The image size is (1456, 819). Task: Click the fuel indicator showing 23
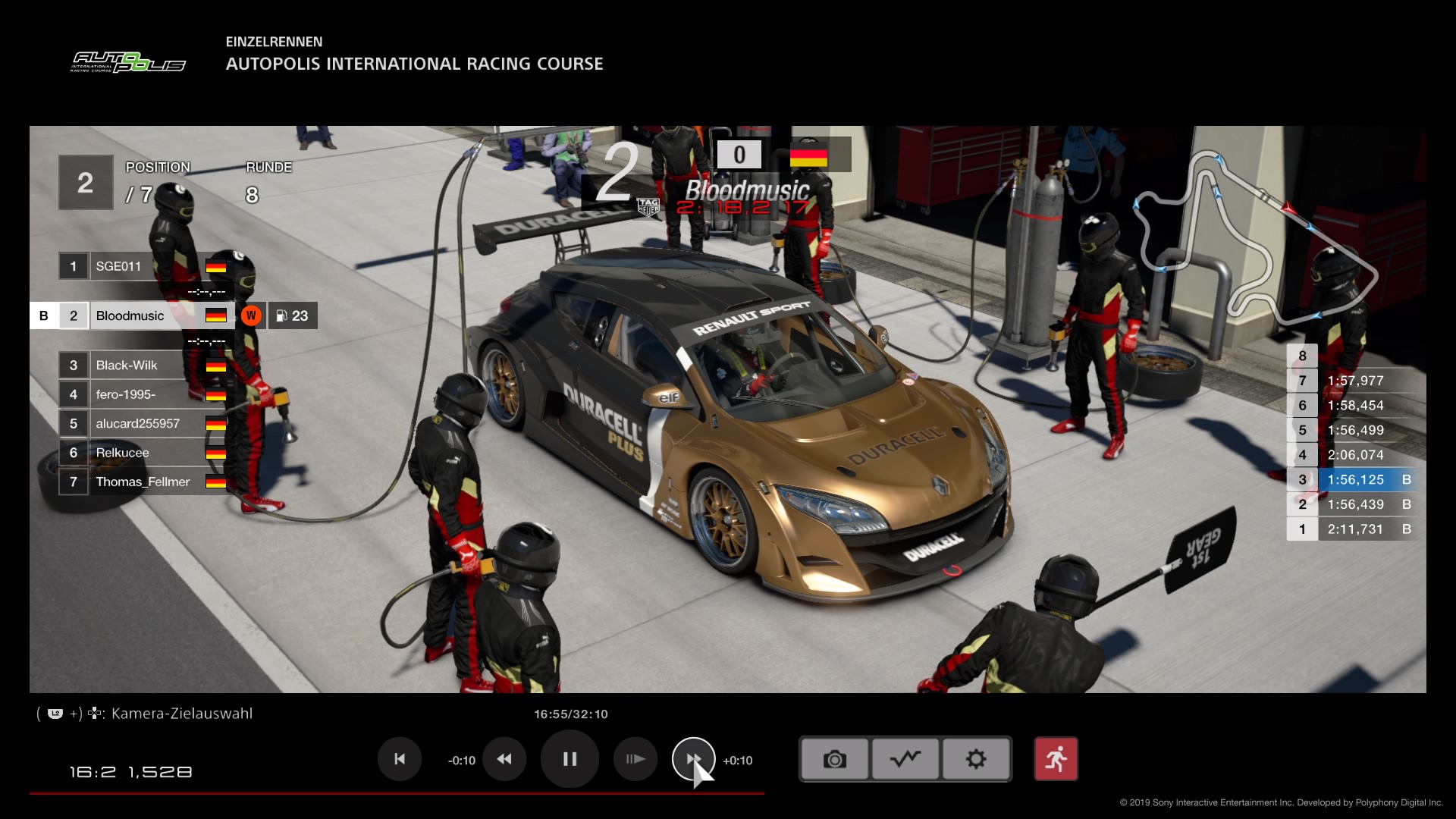(293, 316)
